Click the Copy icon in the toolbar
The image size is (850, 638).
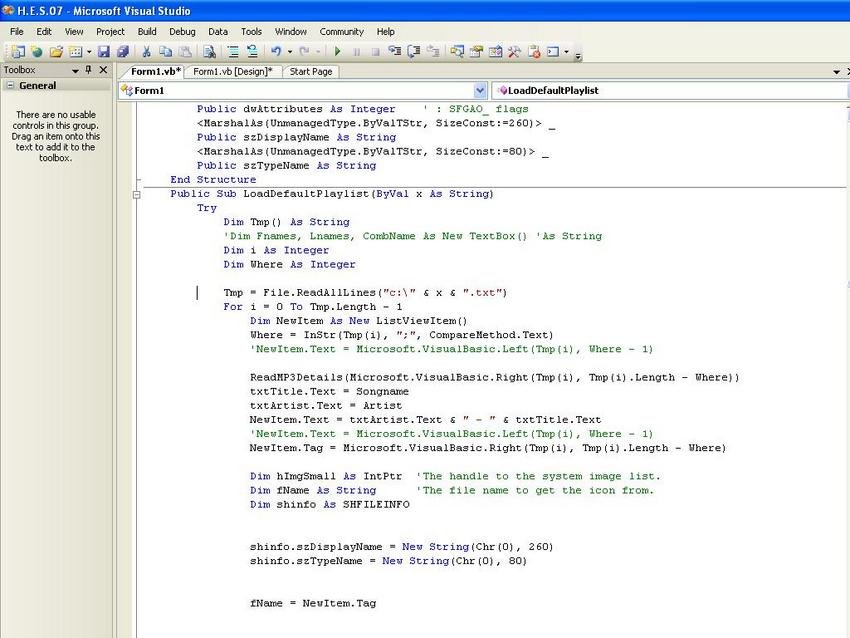click(165, 52)
